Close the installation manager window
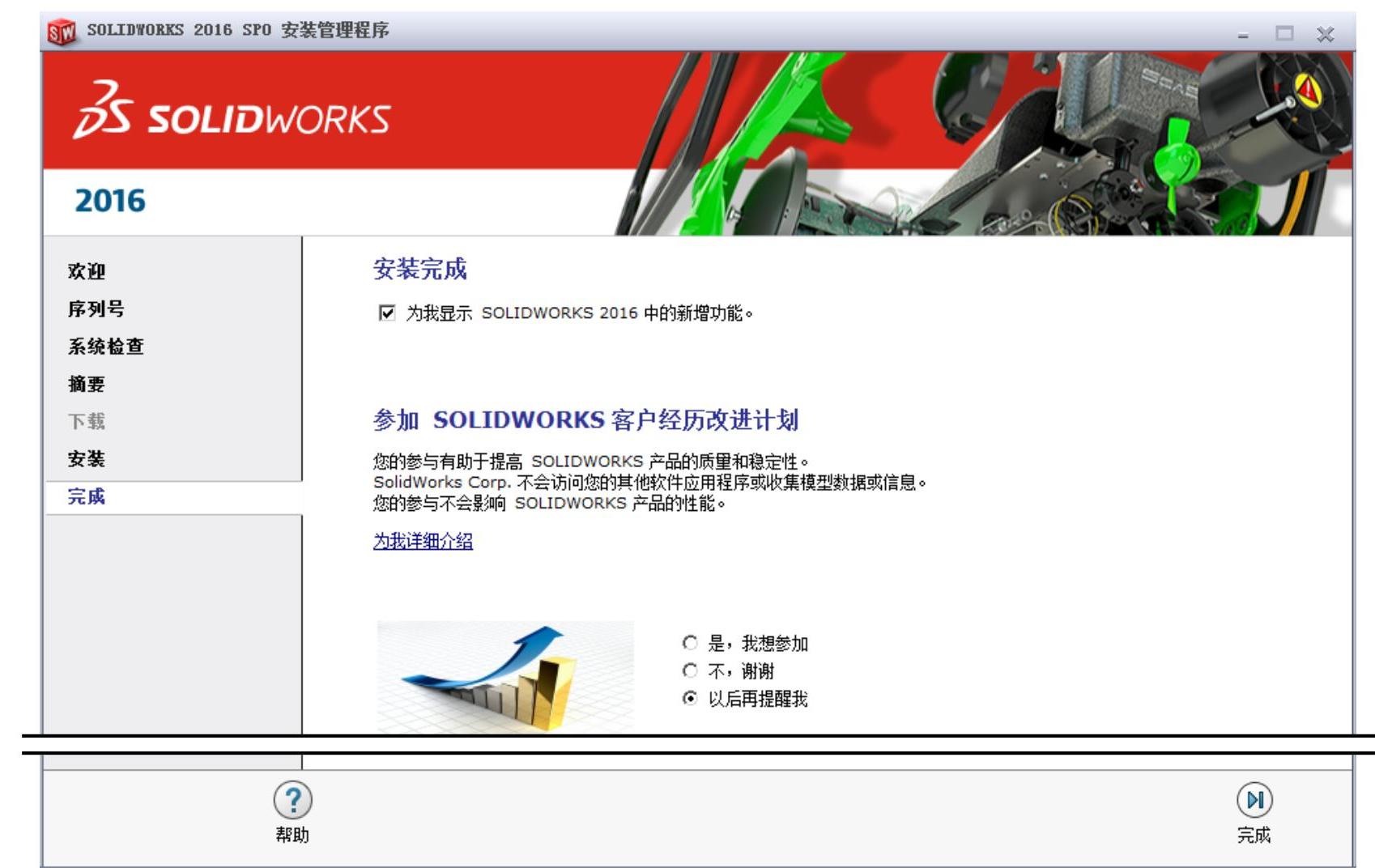This screenshot has width=1375, height=868. click(1326, 34)
